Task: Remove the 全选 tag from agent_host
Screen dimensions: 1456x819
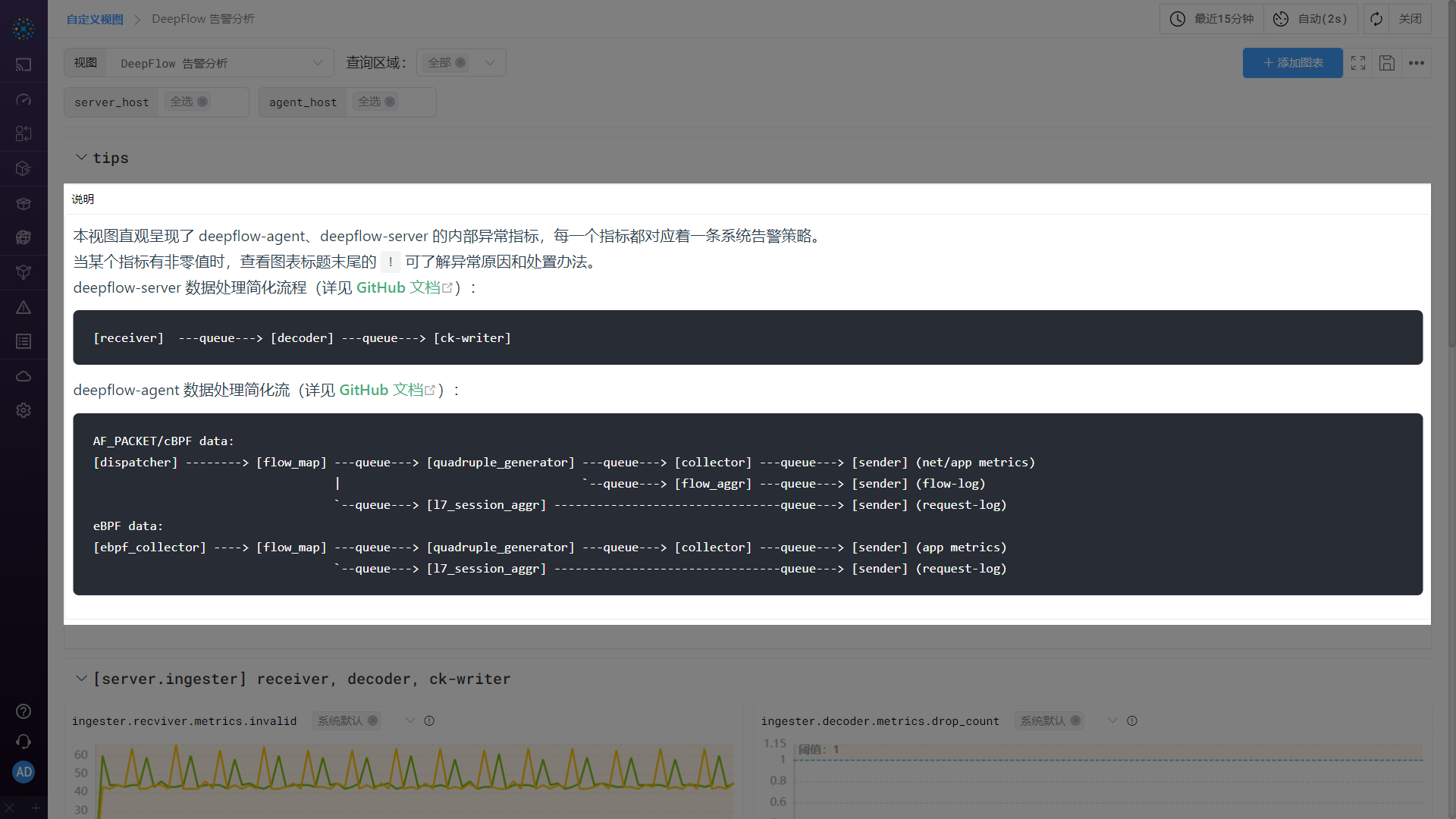Action: click(390, 102)
